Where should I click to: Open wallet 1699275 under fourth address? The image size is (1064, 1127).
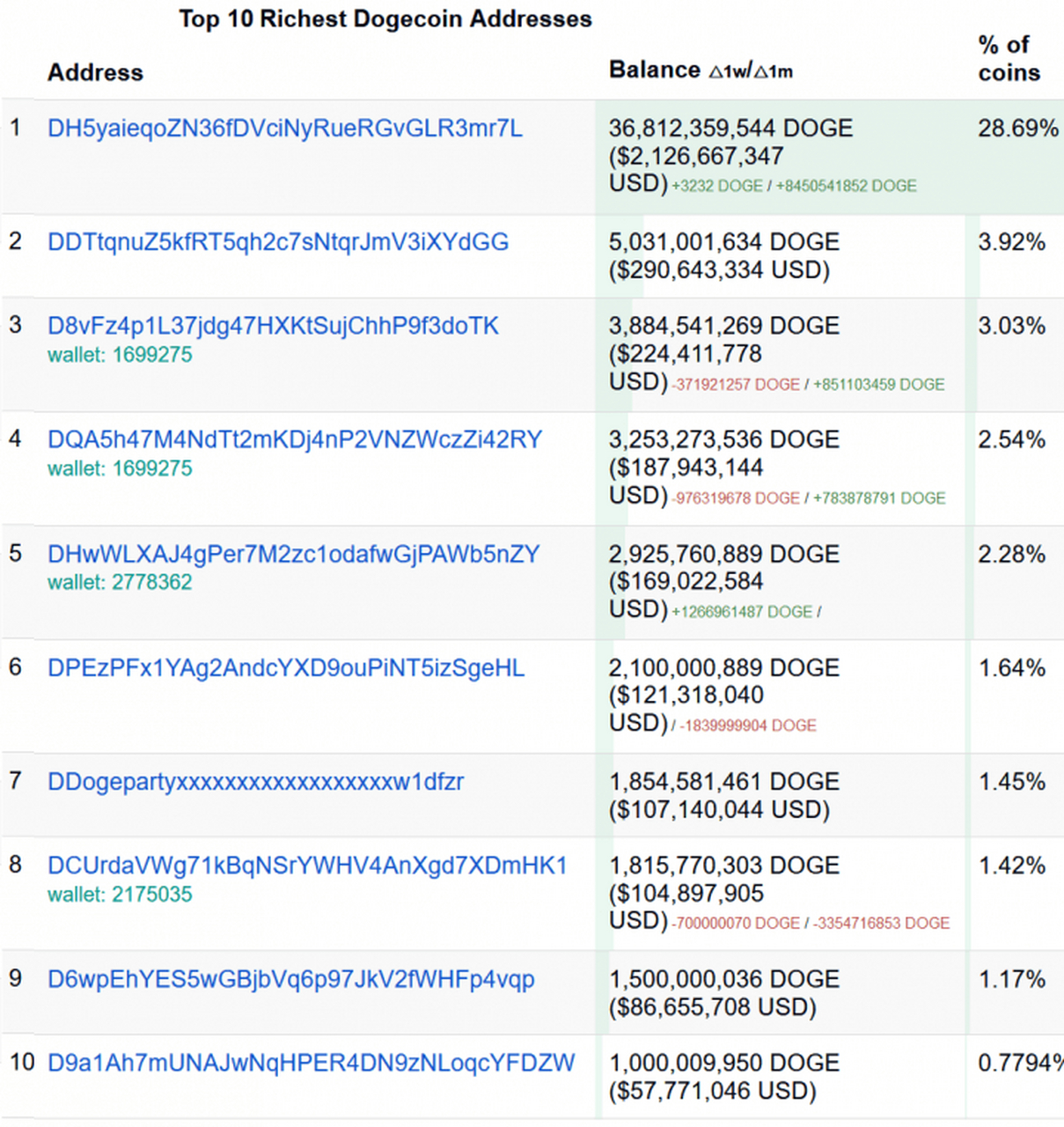tap(120, 468)
